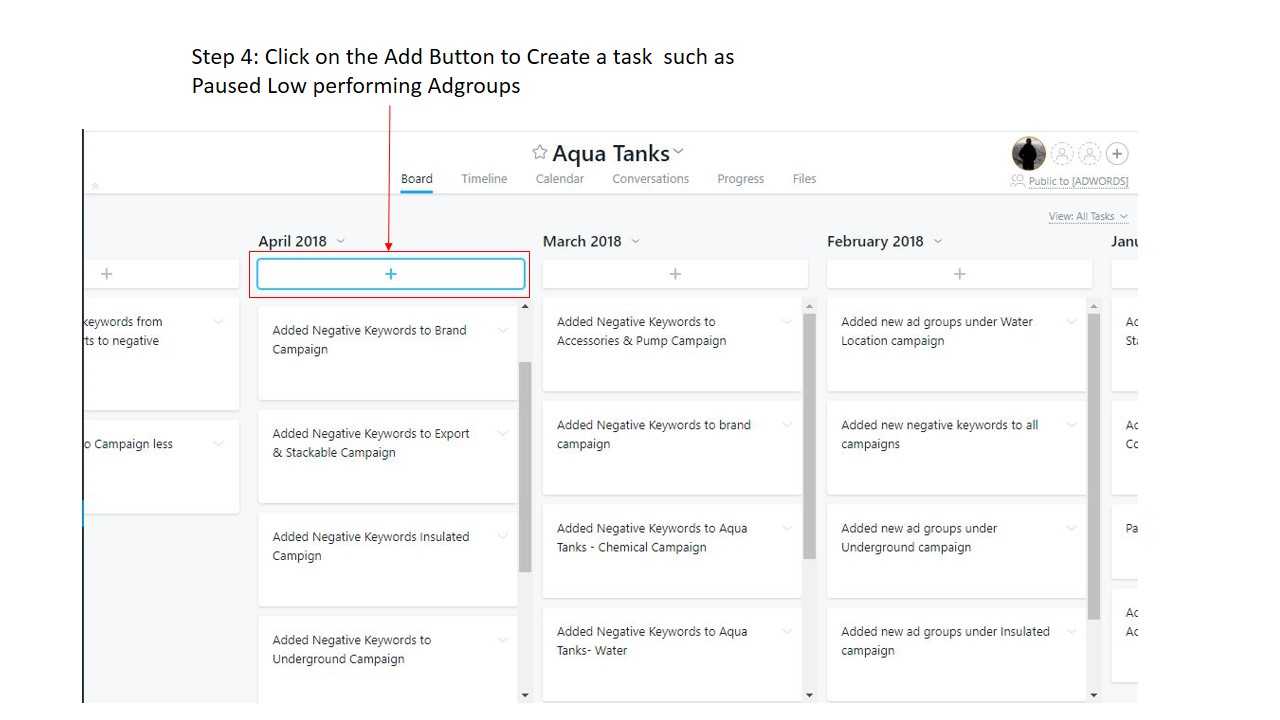Star the Aqua Tanks project as favorite
Viewport: 1280px width, 720px height.
(x=540, y=153)
